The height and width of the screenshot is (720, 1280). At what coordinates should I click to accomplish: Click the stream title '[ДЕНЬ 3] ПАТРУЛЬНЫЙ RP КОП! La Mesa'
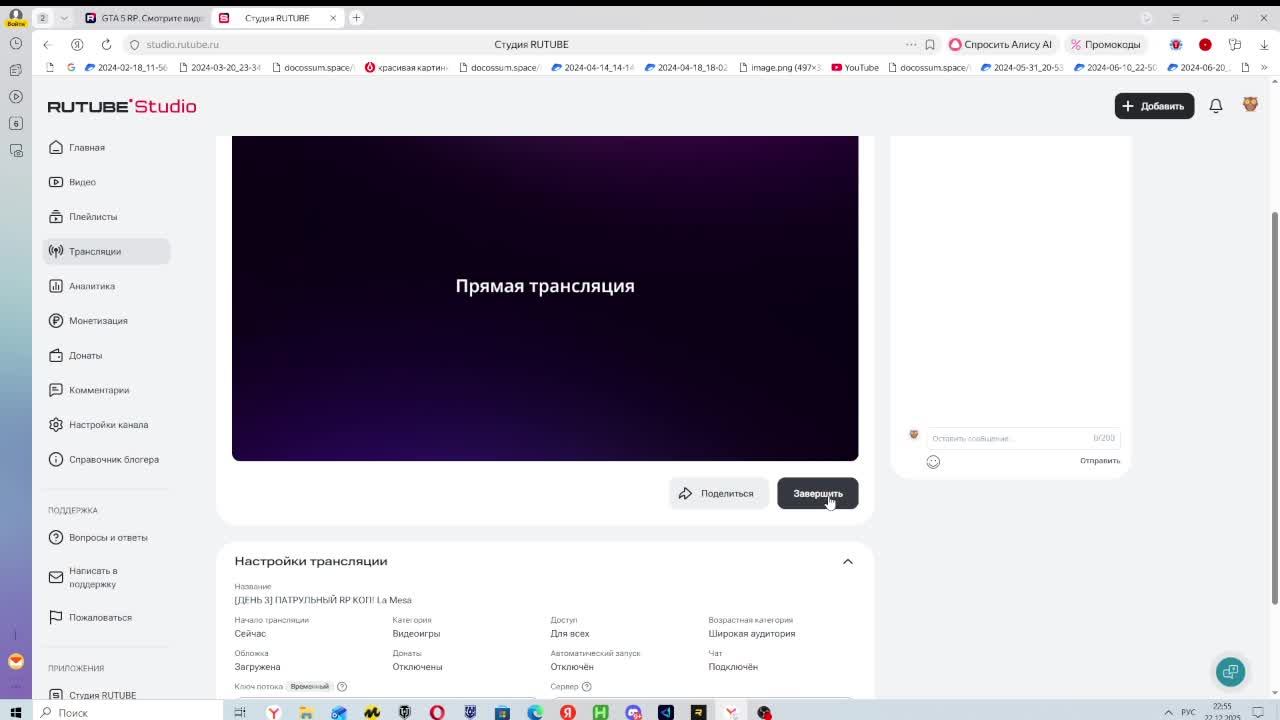click(x=323, y=600)
